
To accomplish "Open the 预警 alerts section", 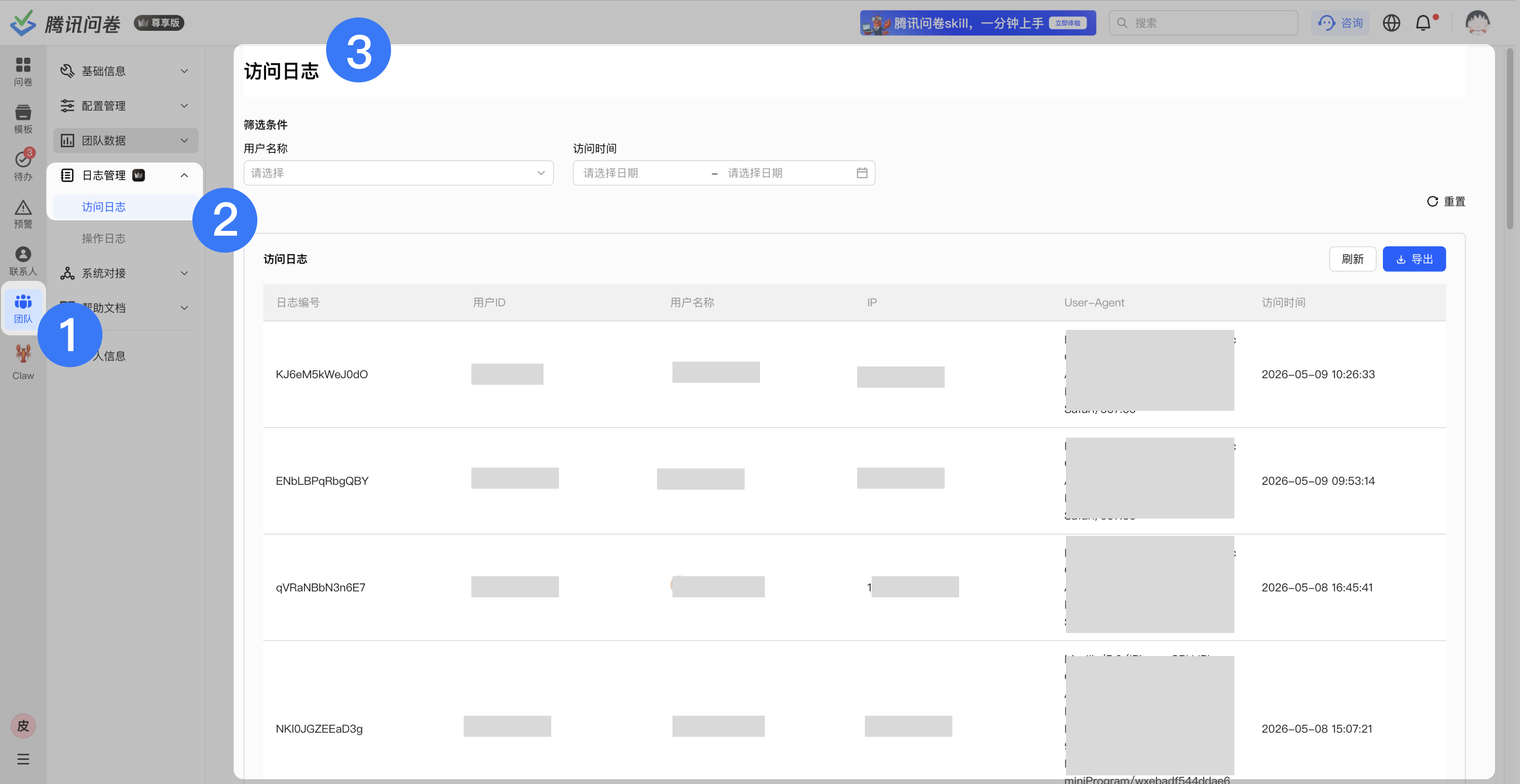I will 23,214.
